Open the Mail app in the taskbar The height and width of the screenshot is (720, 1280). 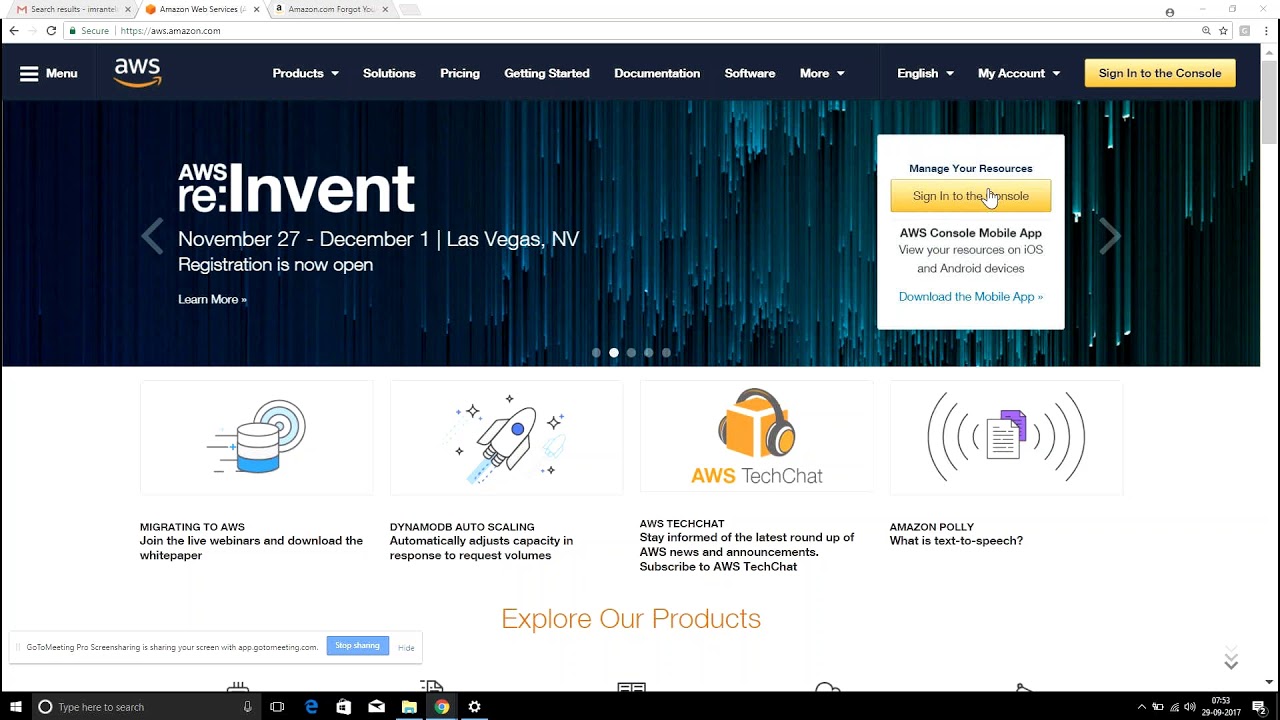tap(376, 707)
